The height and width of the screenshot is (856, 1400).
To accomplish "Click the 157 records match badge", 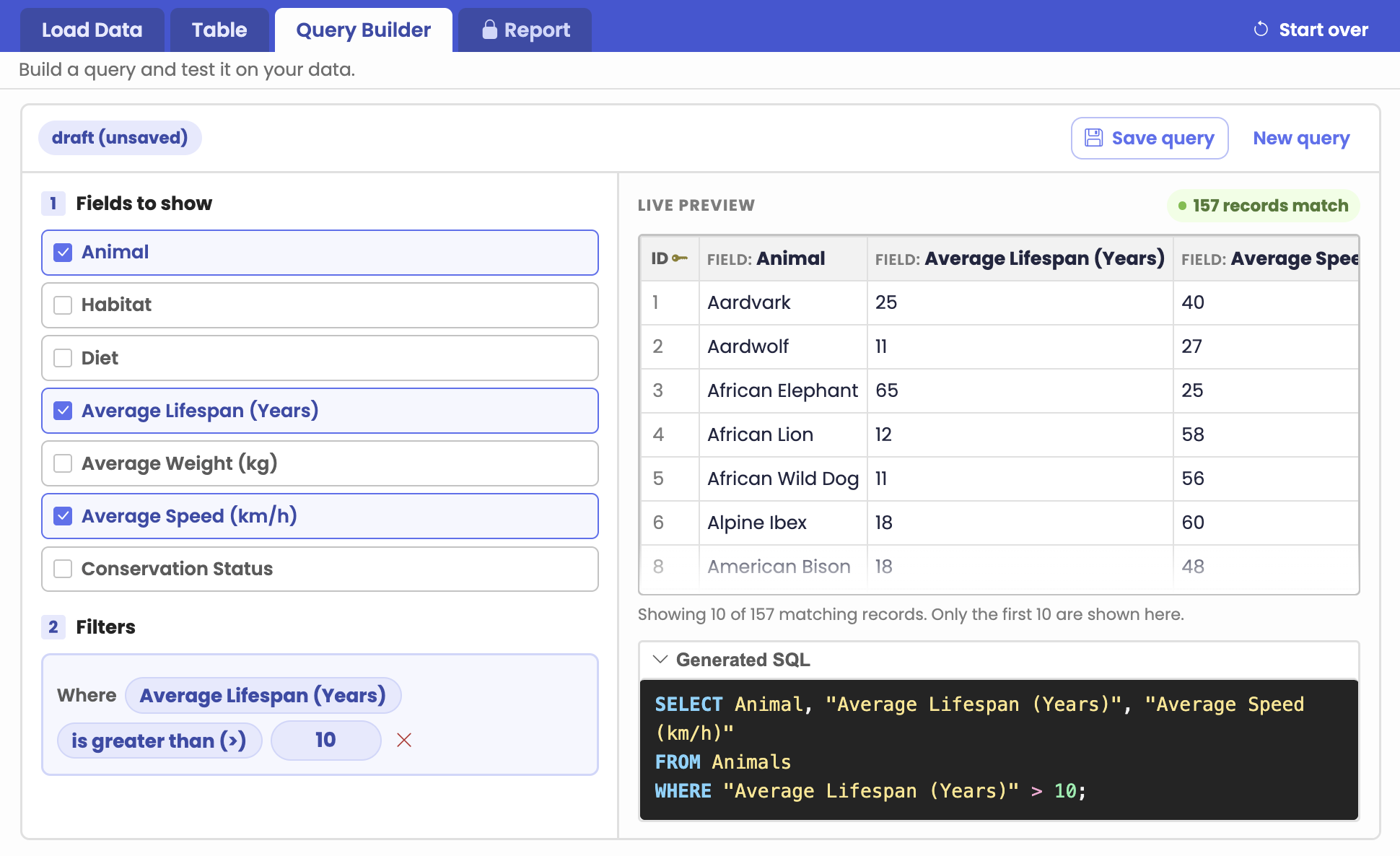I will [1264, 206].
